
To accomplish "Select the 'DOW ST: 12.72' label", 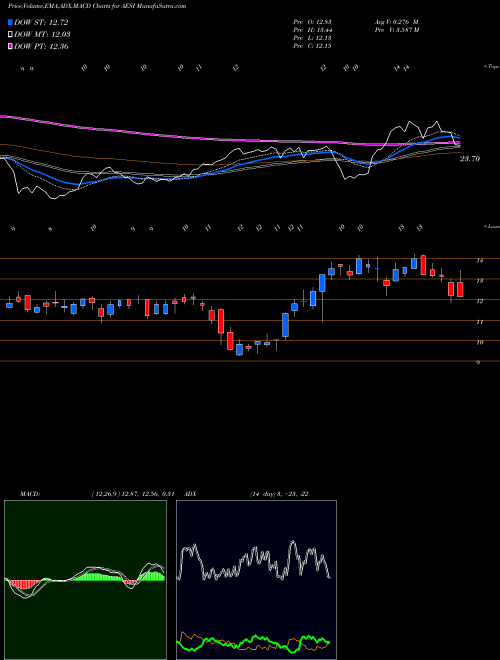I will [41, 23].
